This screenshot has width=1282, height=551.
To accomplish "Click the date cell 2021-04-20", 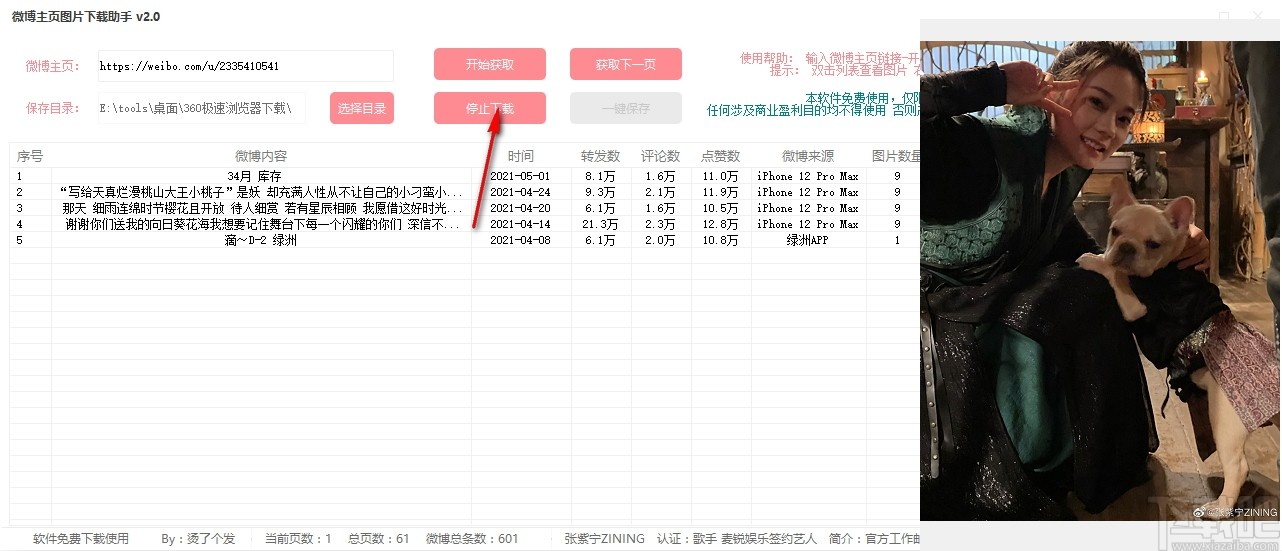I will (521, 208).
